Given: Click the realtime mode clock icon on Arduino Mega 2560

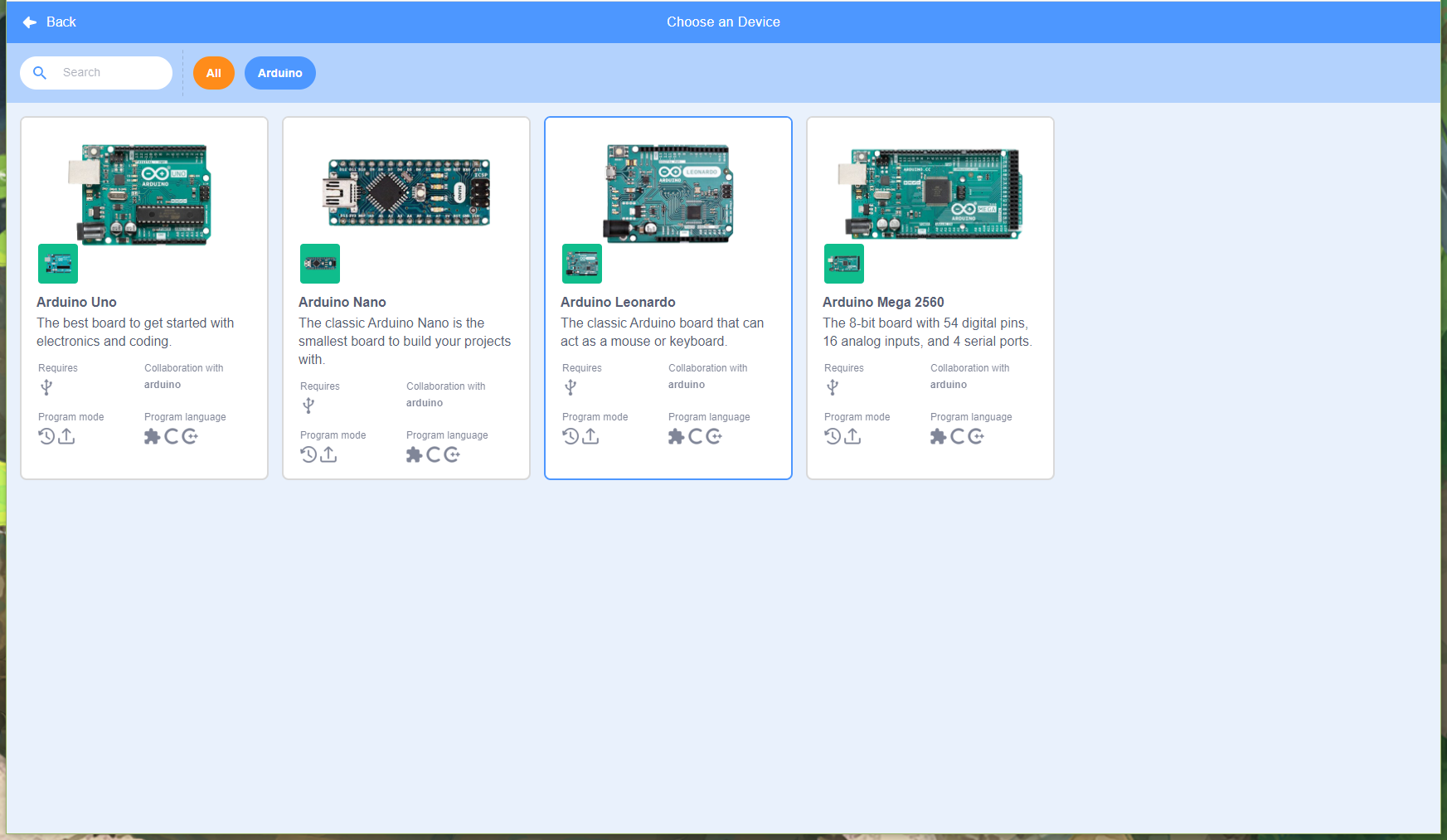Looking at the screenshot, I should click(833, 436).
